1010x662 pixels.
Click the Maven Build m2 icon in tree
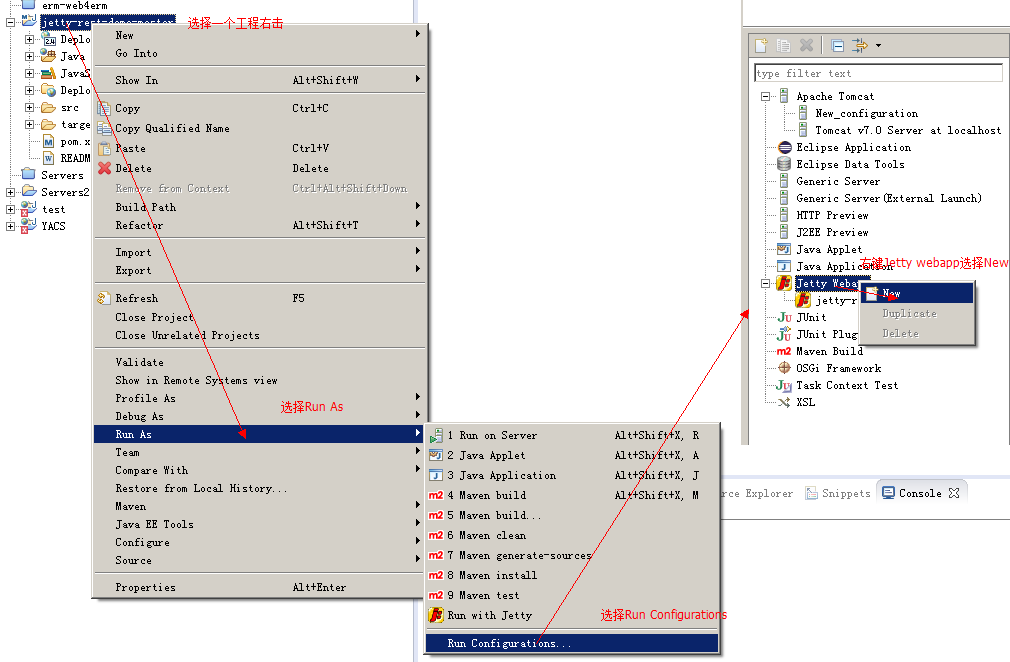tap(784, 352)
